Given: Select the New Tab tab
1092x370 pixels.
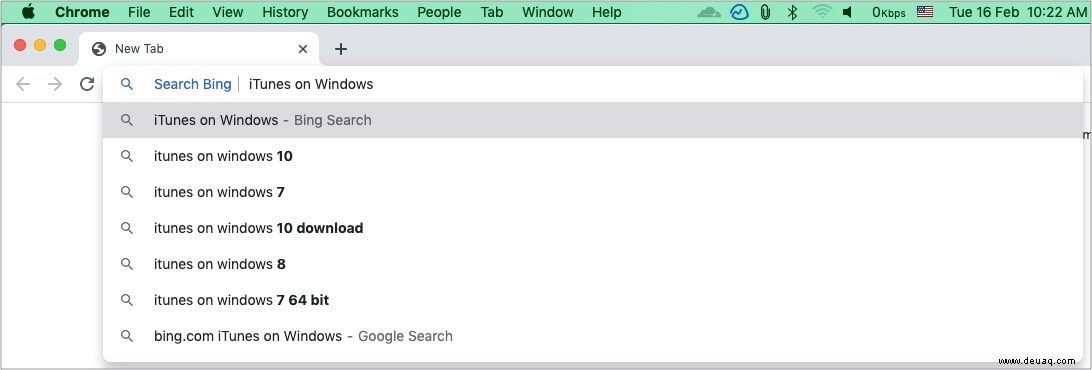Looking at the screenshot, I should tap(198, 49).
